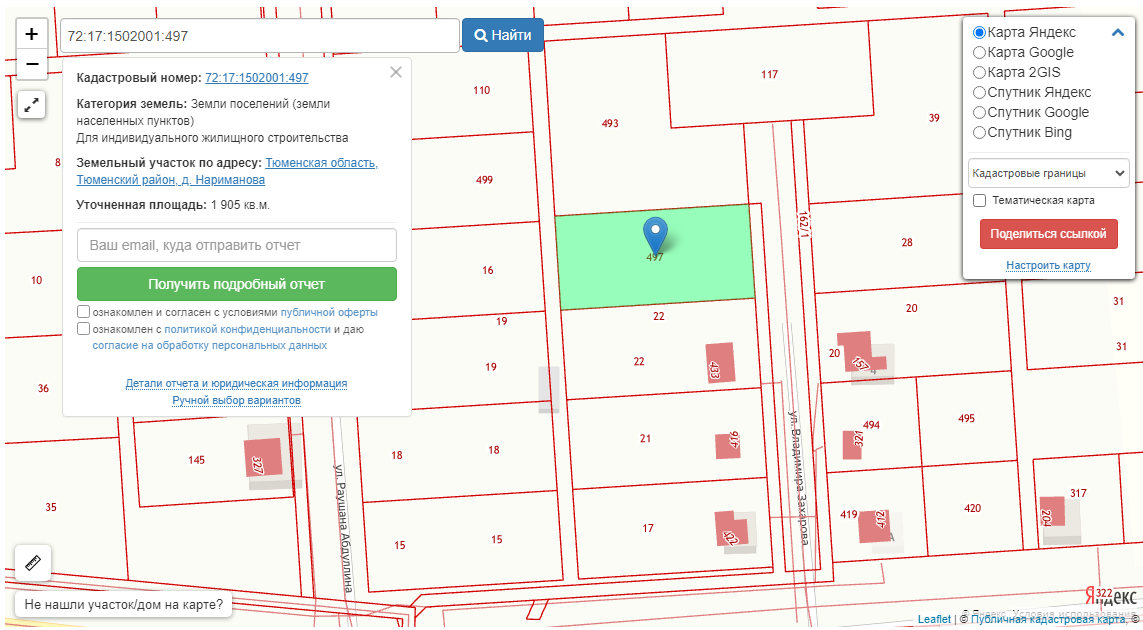The width and height of the screenshot is (1143, 630).
Task: Click parcel label 17
Action: 648,529
